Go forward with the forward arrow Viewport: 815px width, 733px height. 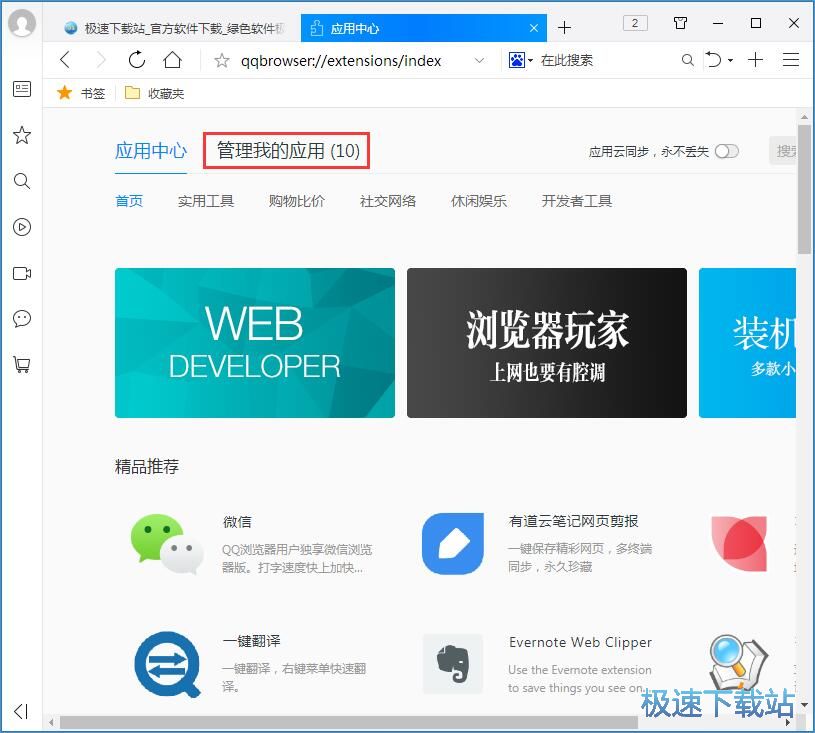click(x=101, y=60)
